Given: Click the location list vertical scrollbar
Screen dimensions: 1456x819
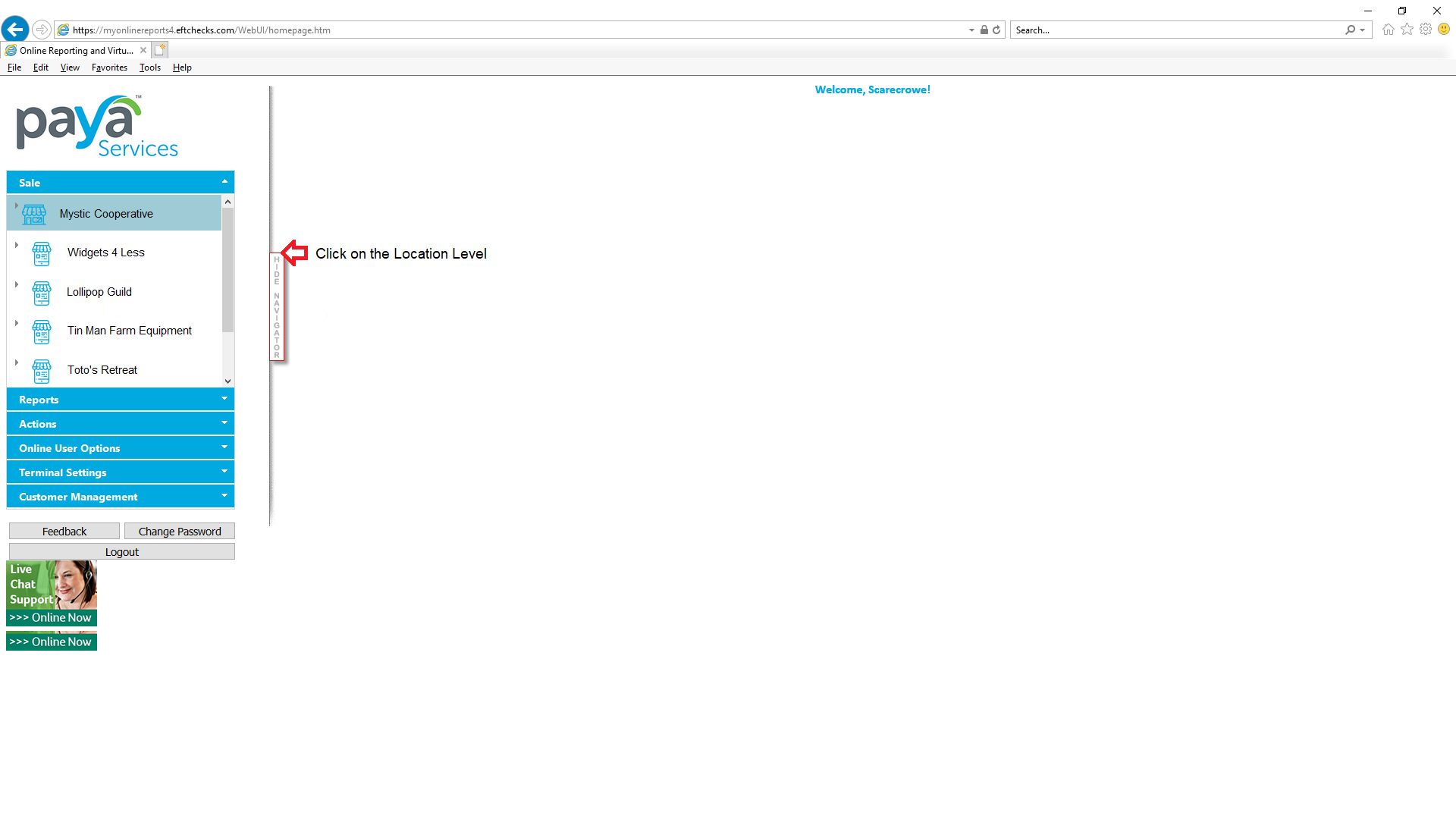Looking at the screenshot, I should coord(227,269).
